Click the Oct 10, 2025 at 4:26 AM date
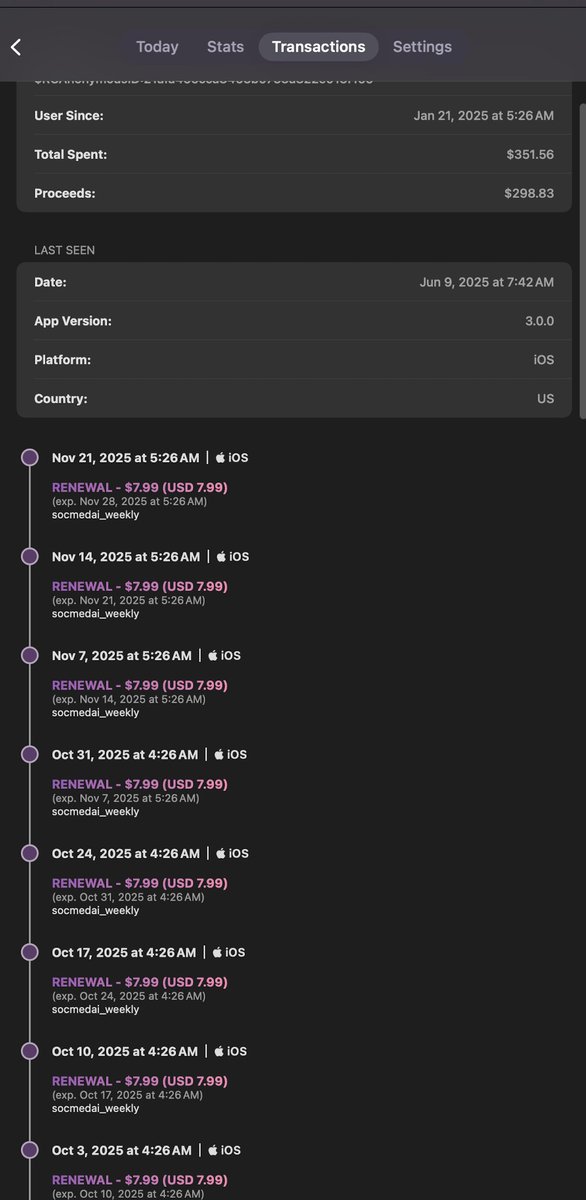The height and width of the screenshot is (1200, 586). [x=125, y=1052]
